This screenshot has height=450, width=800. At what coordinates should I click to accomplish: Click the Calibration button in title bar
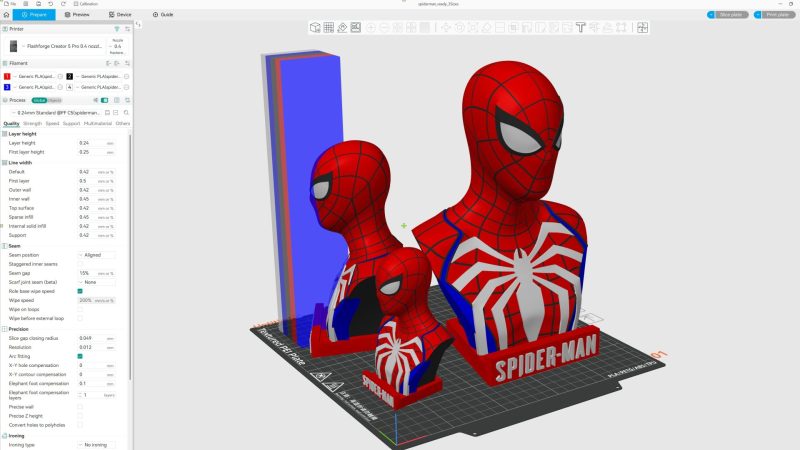click(x=86, y=4)
